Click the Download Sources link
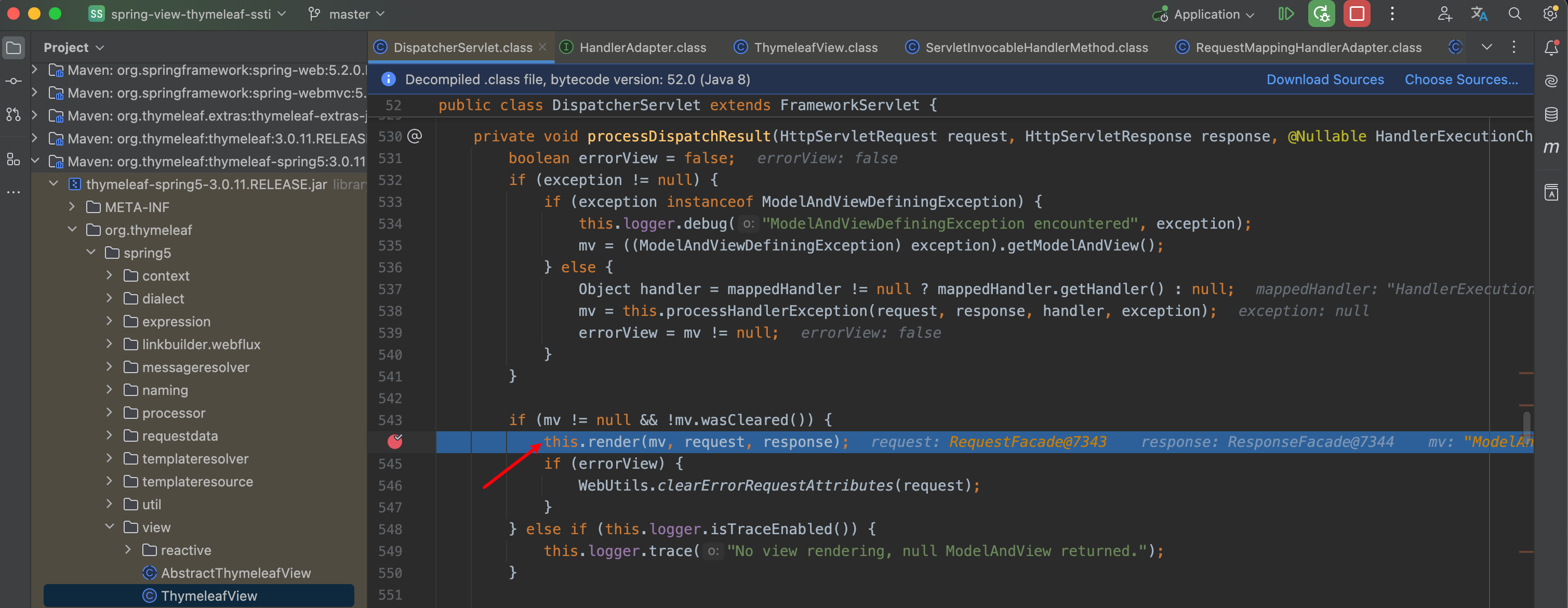This screenshot has width=1568, height=608. (1325, 80)
